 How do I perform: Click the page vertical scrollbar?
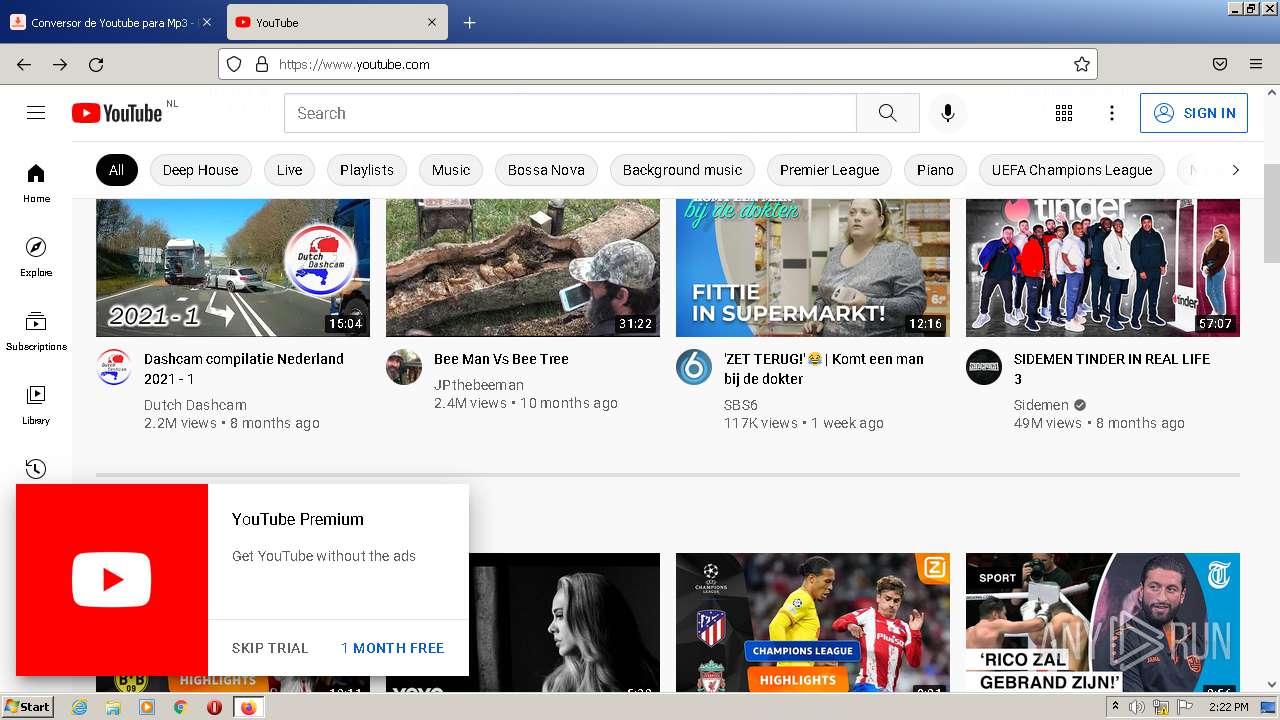(x=1271, y=212)
